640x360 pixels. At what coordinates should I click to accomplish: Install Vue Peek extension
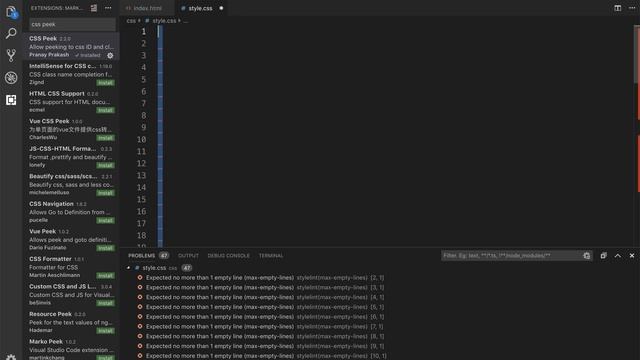105,248
